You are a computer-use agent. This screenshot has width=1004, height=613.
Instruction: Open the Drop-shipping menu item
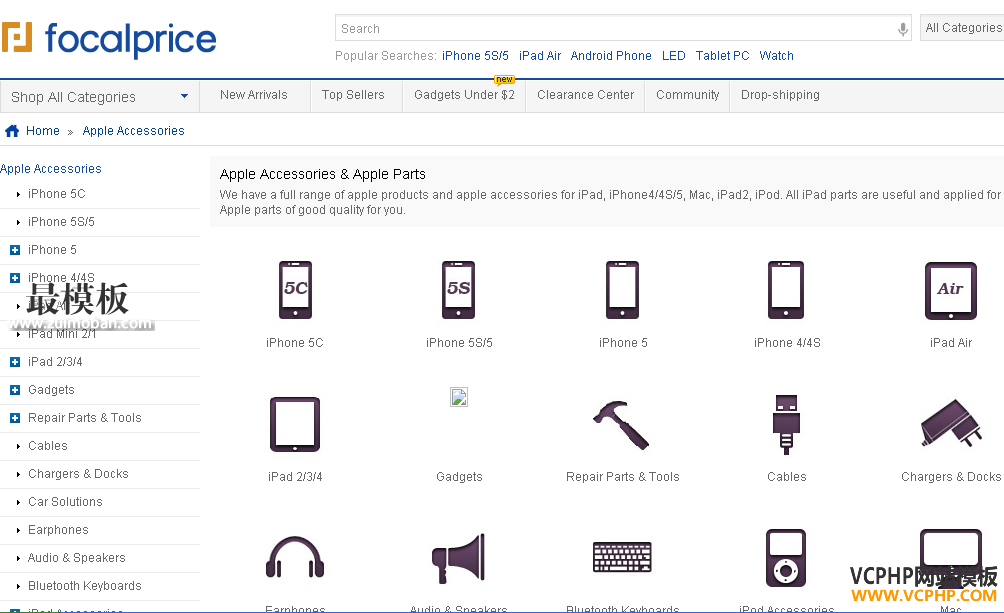tap(780, 95)
